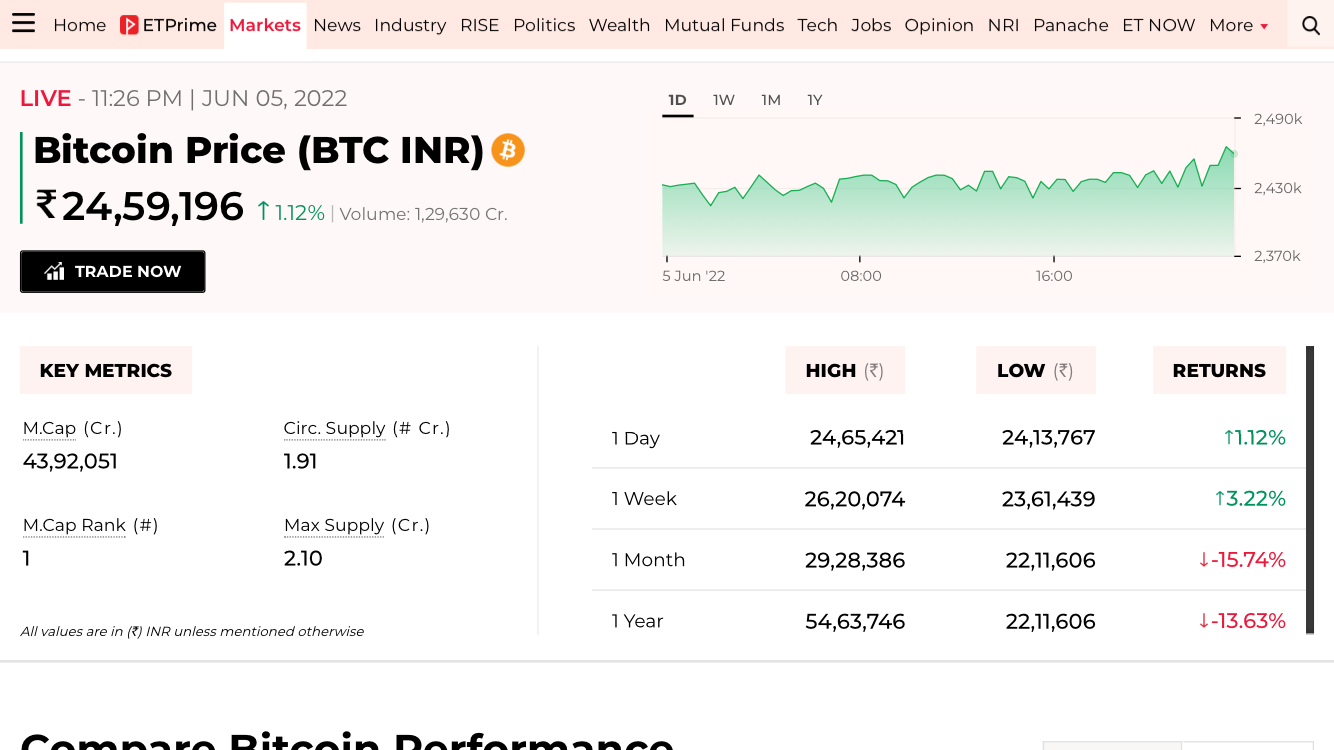Select the 1D chart range tab
This screenshot has height=750, width=1334.
tap(677, 100)
